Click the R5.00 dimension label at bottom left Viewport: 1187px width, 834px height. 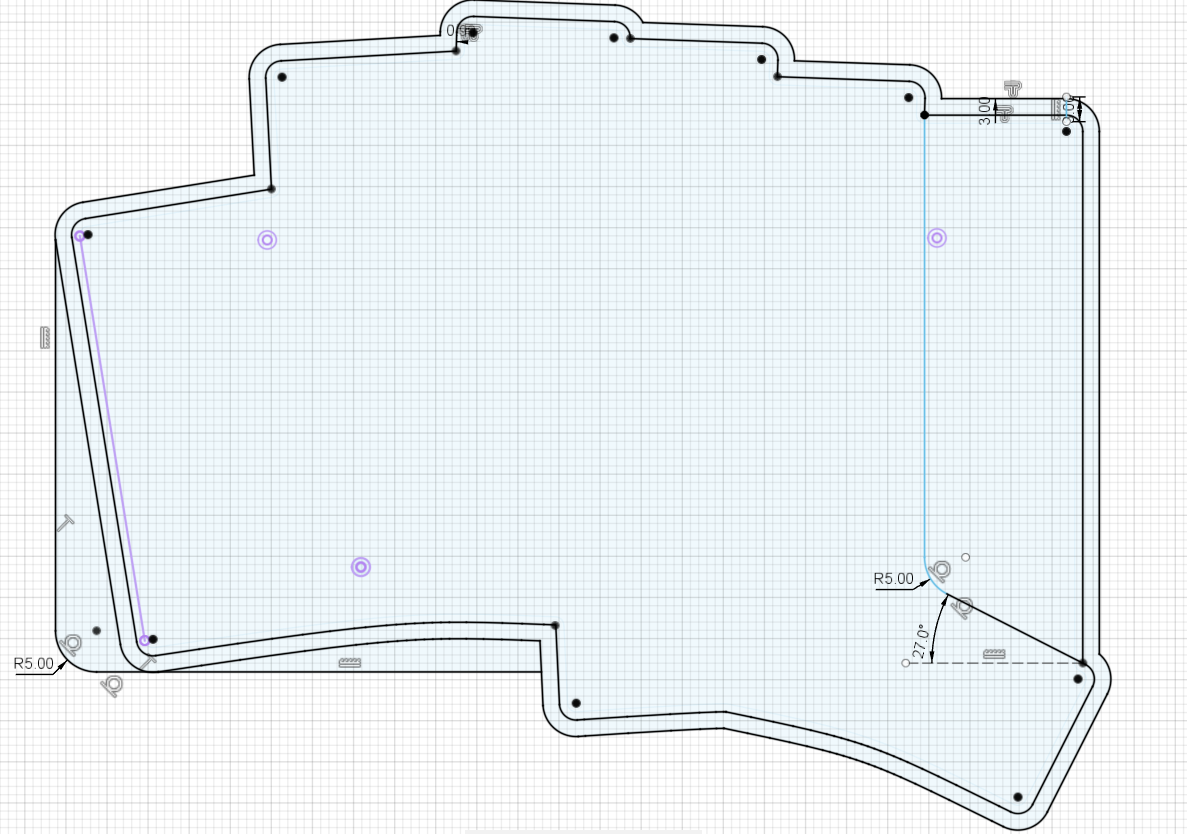click(33, 662)
